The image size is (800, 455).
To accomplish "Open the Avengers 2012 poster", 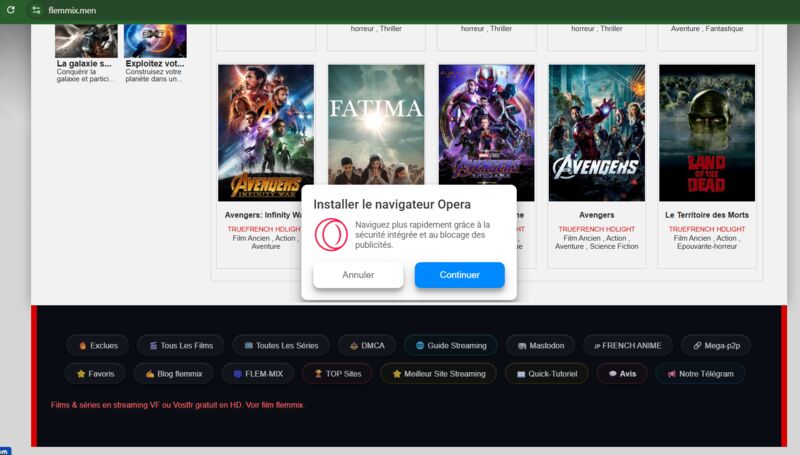I will point(596,133).
